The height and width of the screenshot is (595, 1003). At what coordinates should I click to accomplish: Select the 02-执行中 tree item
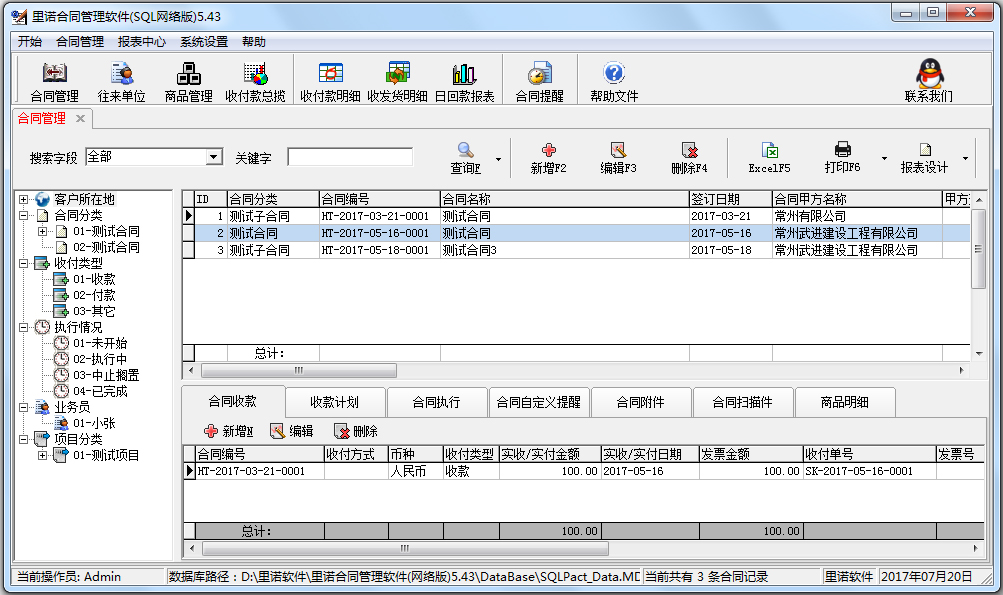pyautogui.click(x=91, y=359)
